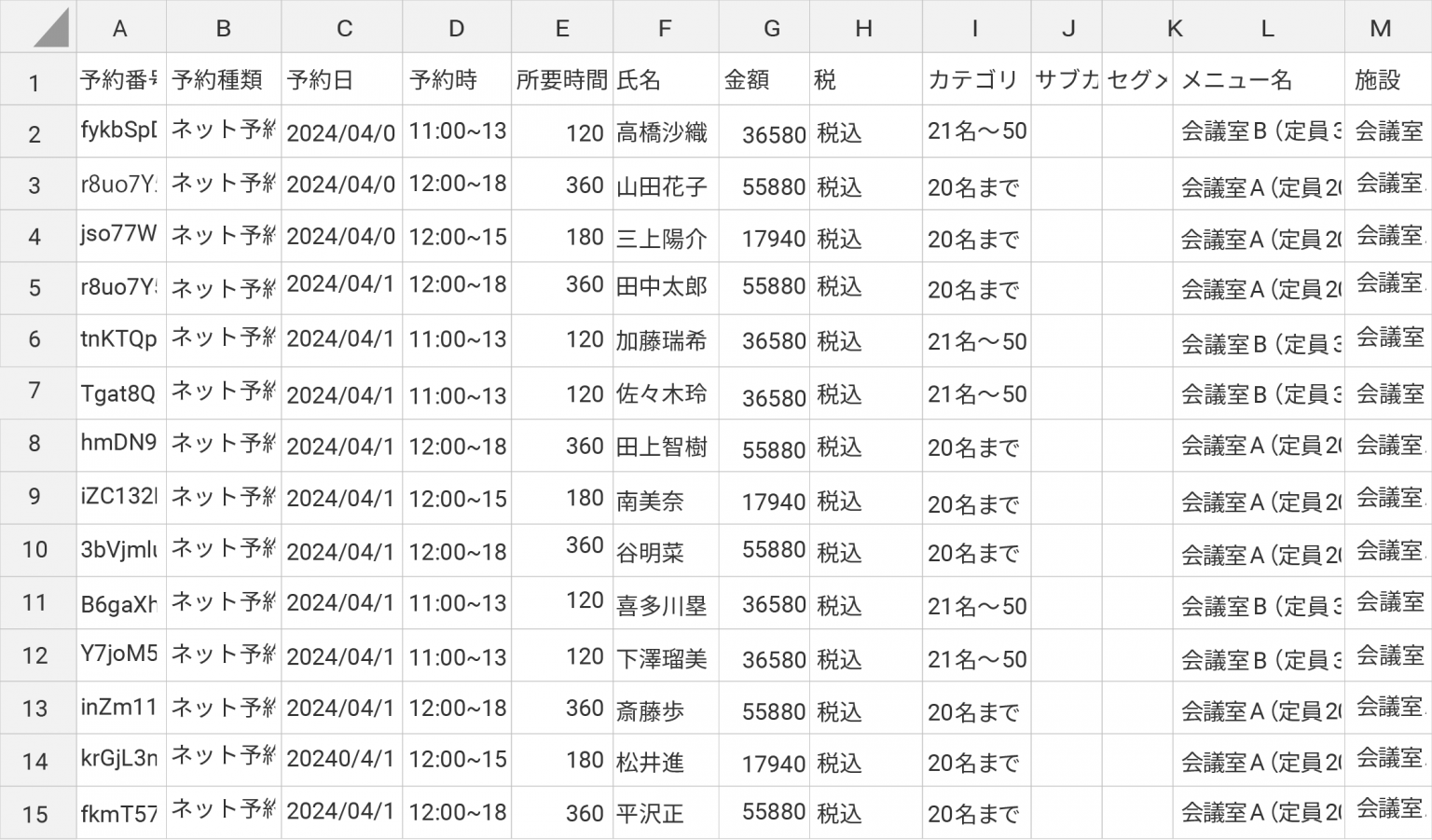Click the select-all triangle corner icon
Image resolution: width=1432 pixels, height=840 pixels.
tap(50, 27)
